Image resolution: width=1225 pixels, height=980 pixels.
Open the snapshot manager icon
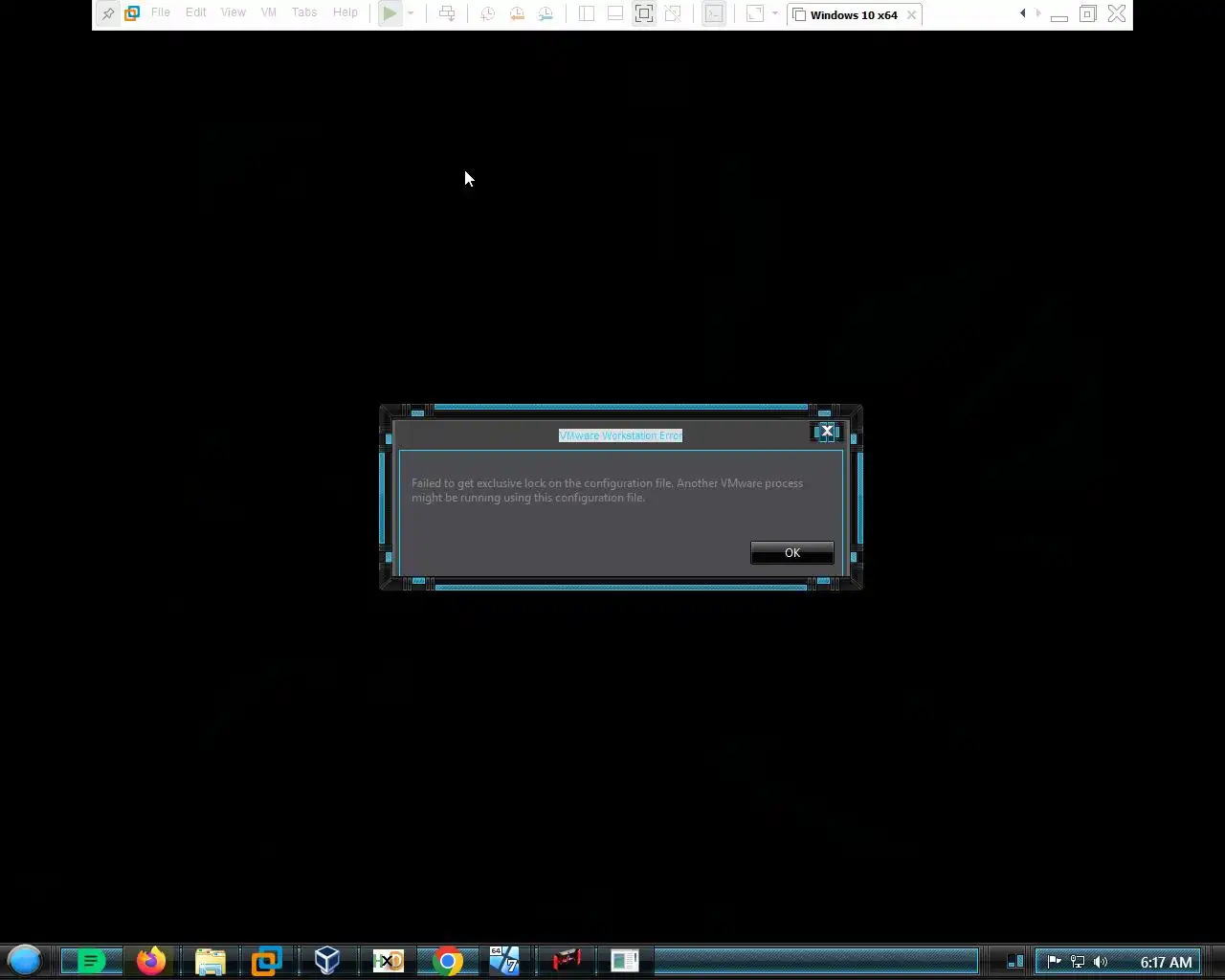point(546,13)
